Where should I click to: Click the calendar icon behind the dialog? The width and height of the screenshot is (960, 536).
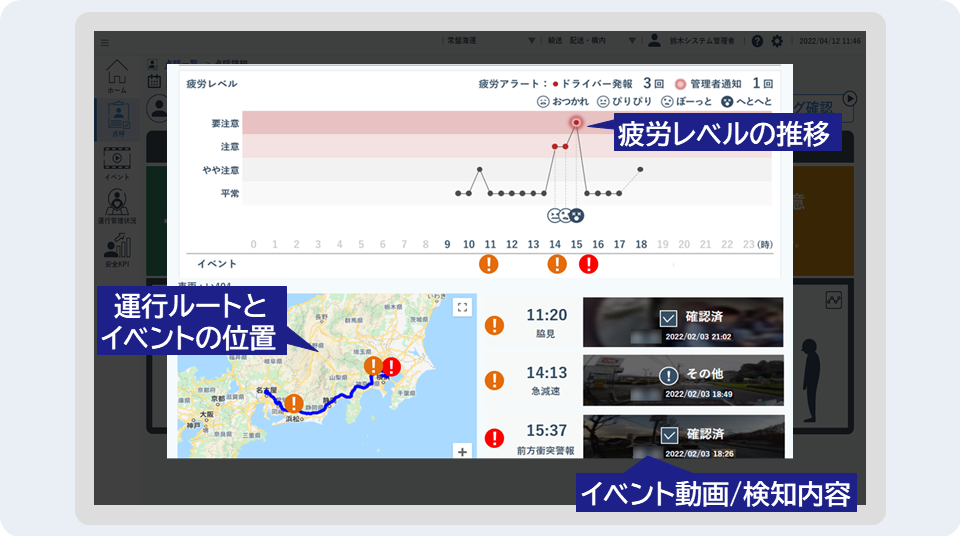click(154, 81)
